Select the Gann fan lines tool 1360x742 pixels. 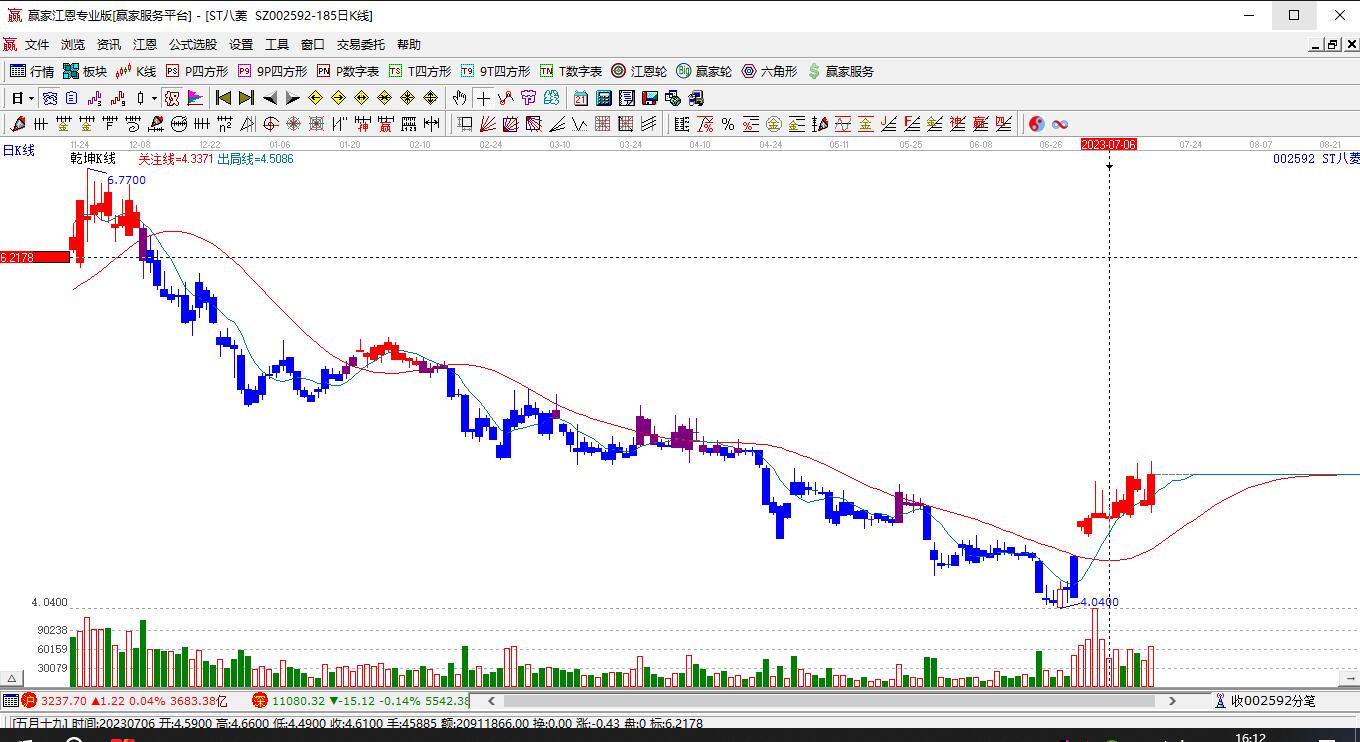point(488,124)
